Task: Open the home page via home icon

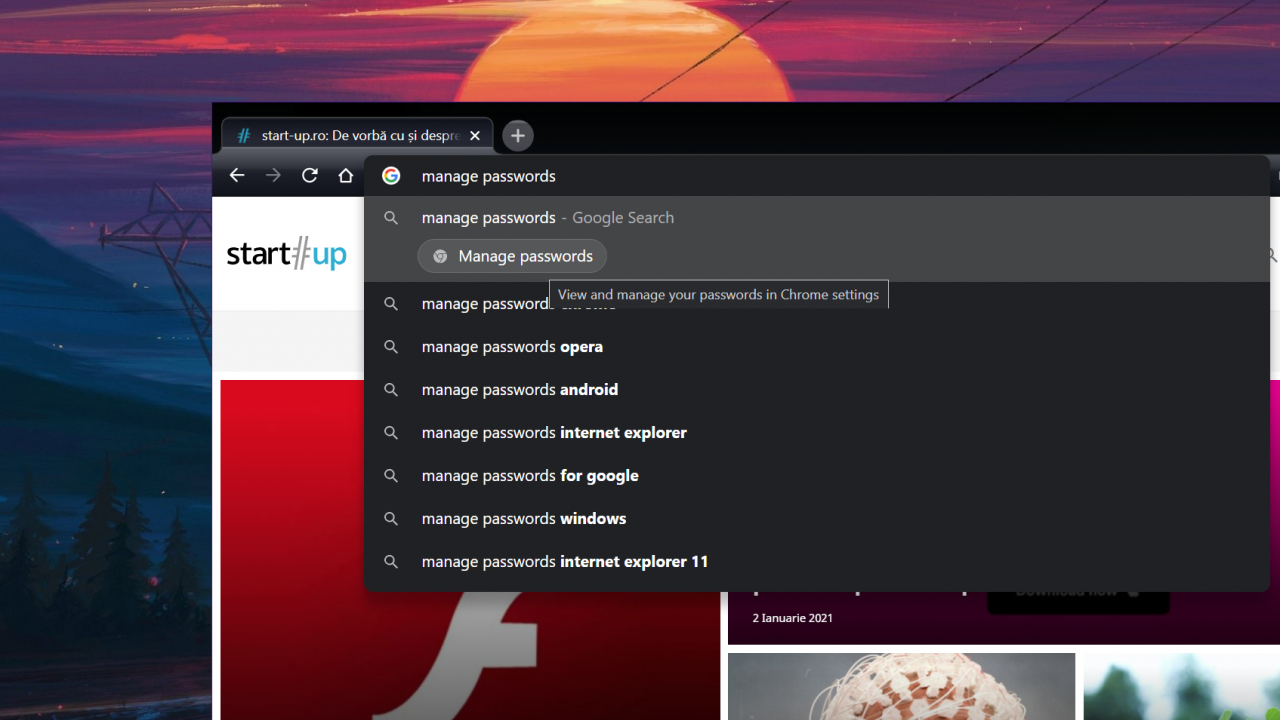Action: click(345, 175)
